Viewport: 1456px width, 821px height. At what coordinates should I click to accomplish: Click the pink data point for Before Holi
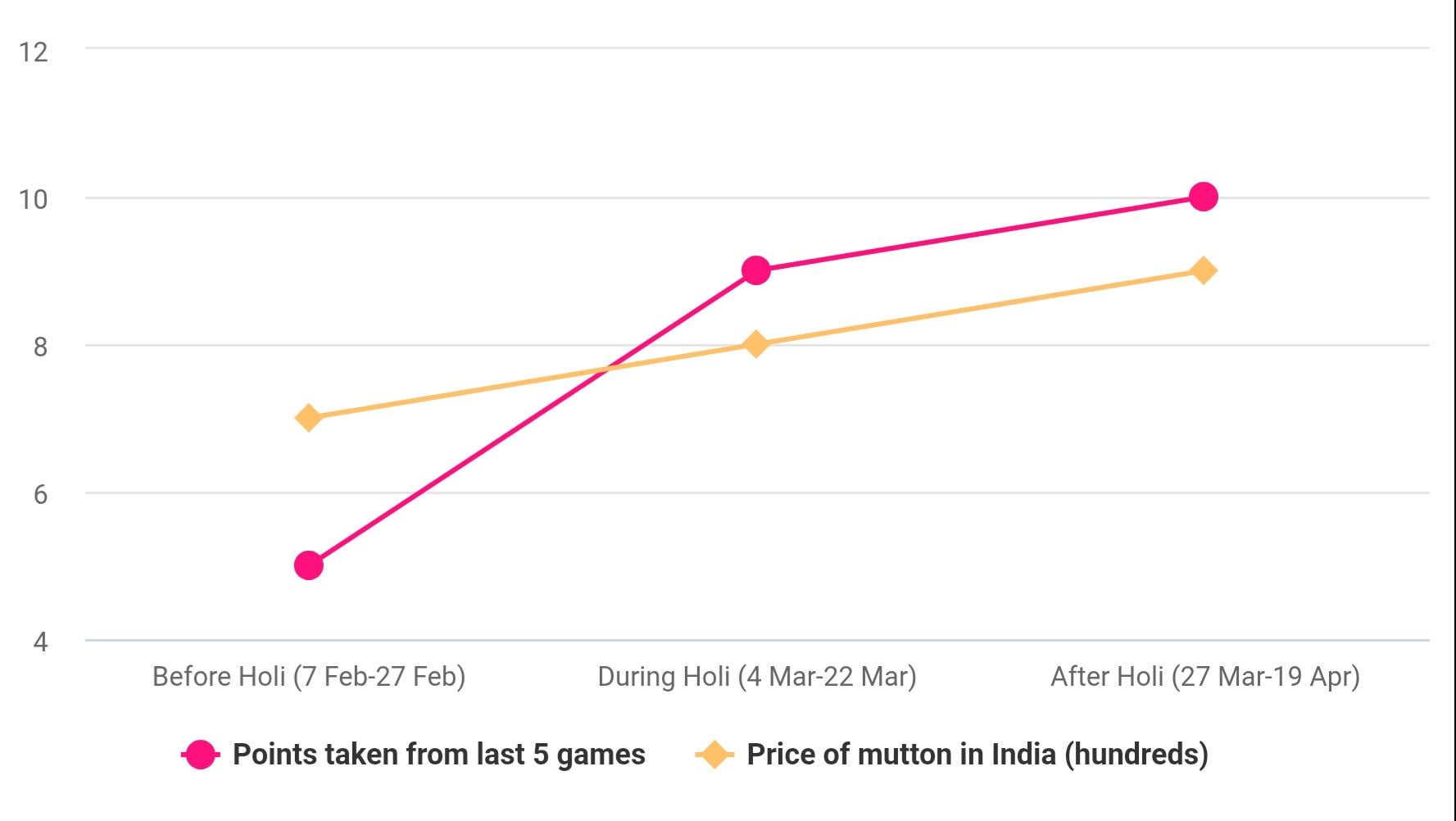tap(308, 565)
